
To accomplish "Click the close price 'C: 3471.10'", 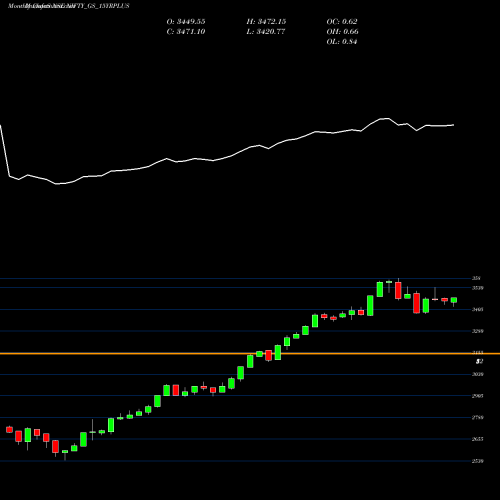I will (x=186, y=32).
